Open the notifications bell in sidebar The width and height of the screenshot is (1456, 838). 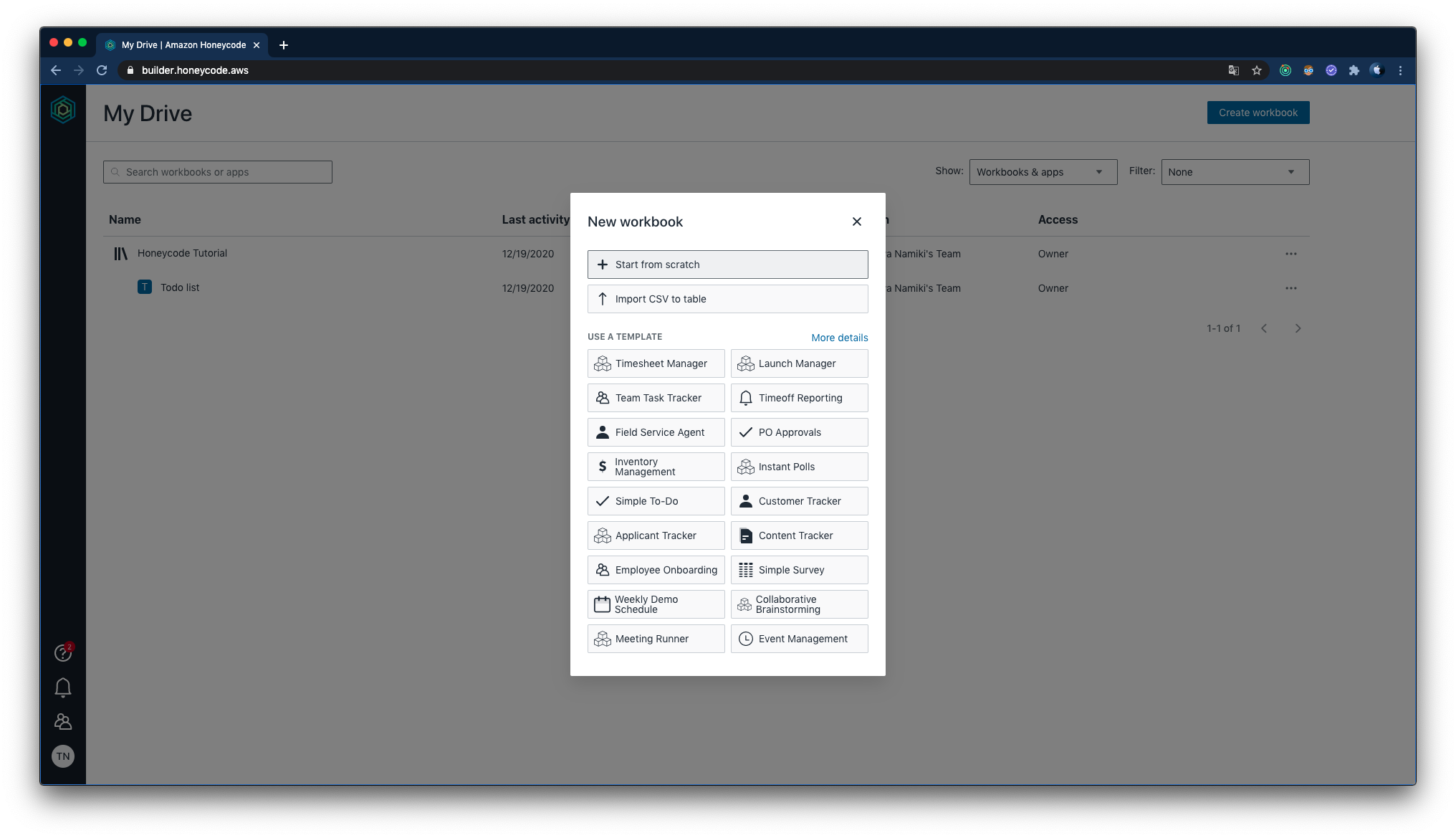tap(63, 687)
